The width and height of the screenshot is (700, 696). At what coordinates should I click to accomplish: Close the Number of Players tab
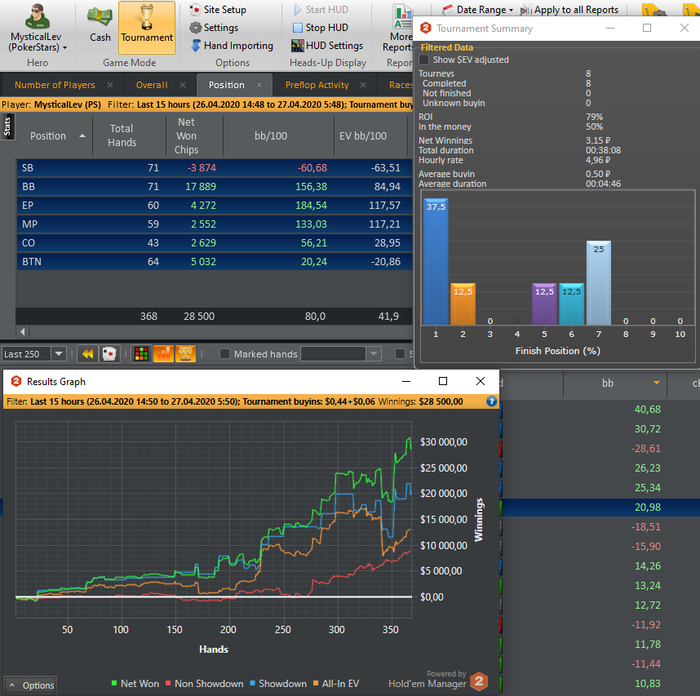110,85
